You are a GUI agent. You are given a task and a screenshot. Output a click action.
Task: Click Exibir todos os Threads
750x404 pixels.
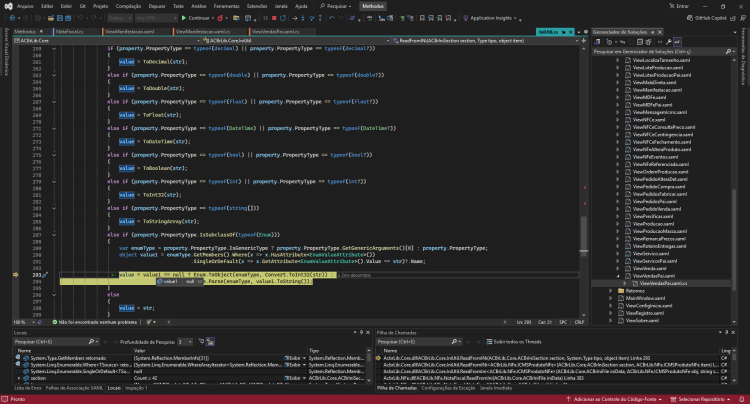pyautogui.click(x=514, y=342)
